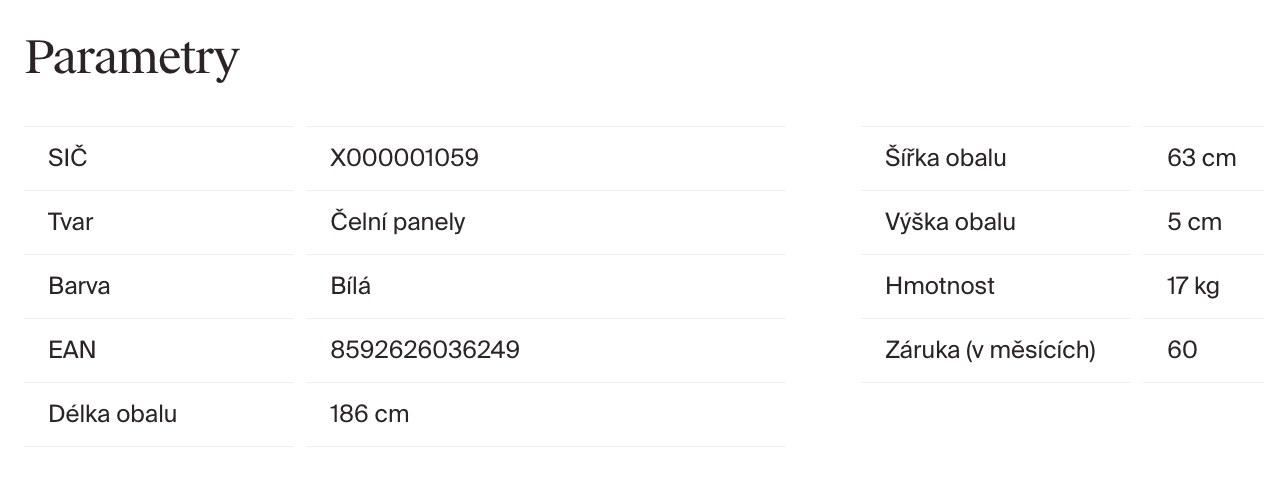Click the SIČ value X000001059
Viewport: 1264px width, 486px height.
tap(404, 158)
